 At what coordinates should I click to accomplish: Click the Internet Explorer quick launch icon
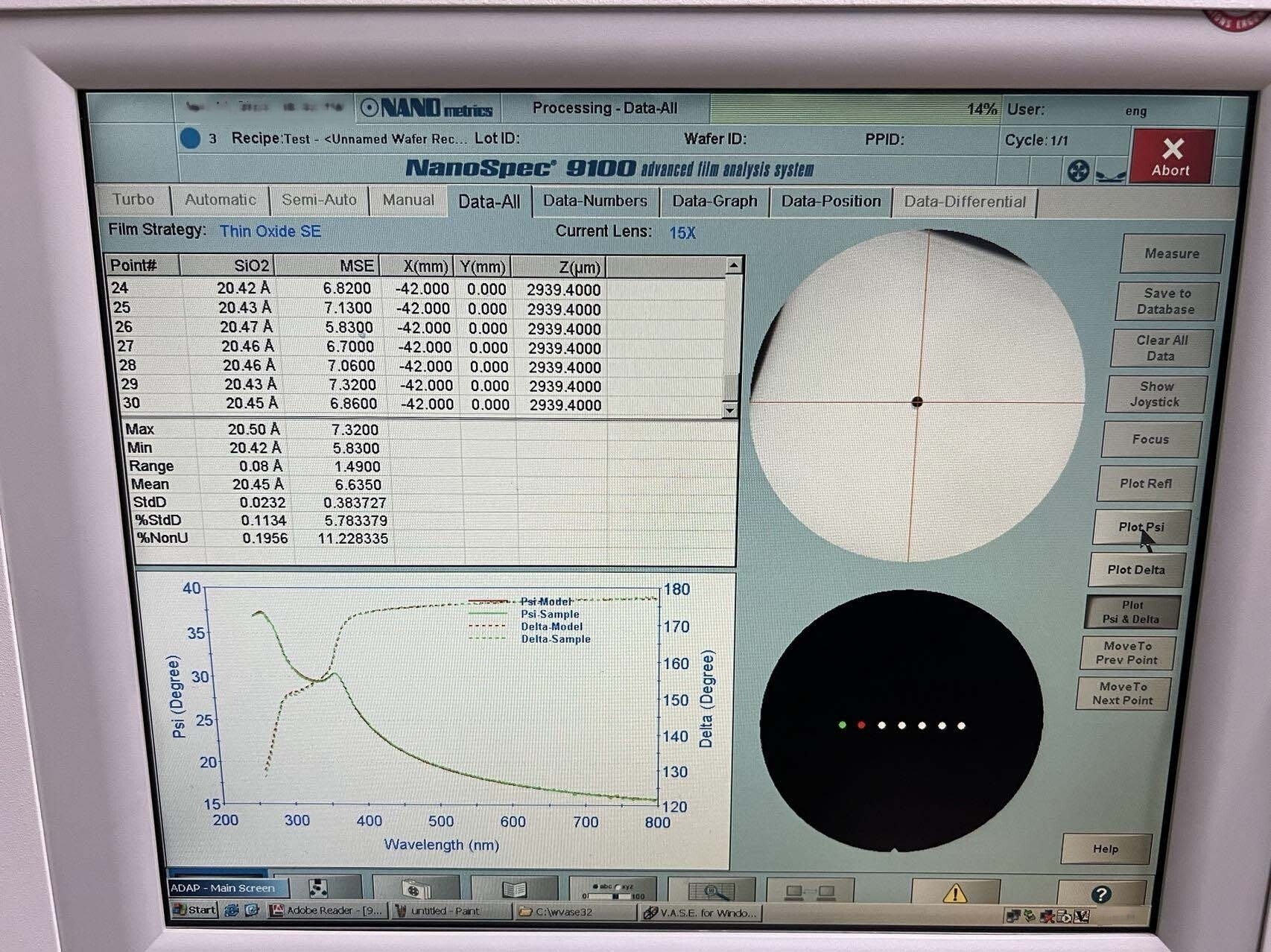pos(232,910)
